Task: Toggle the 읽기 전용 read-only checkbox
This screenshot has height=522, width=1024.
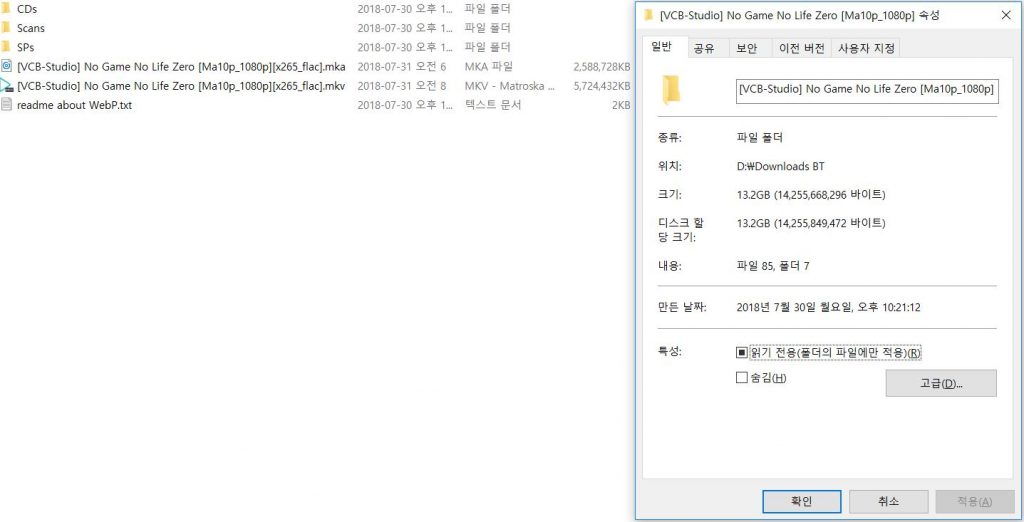Action: [x=741, y=353]
